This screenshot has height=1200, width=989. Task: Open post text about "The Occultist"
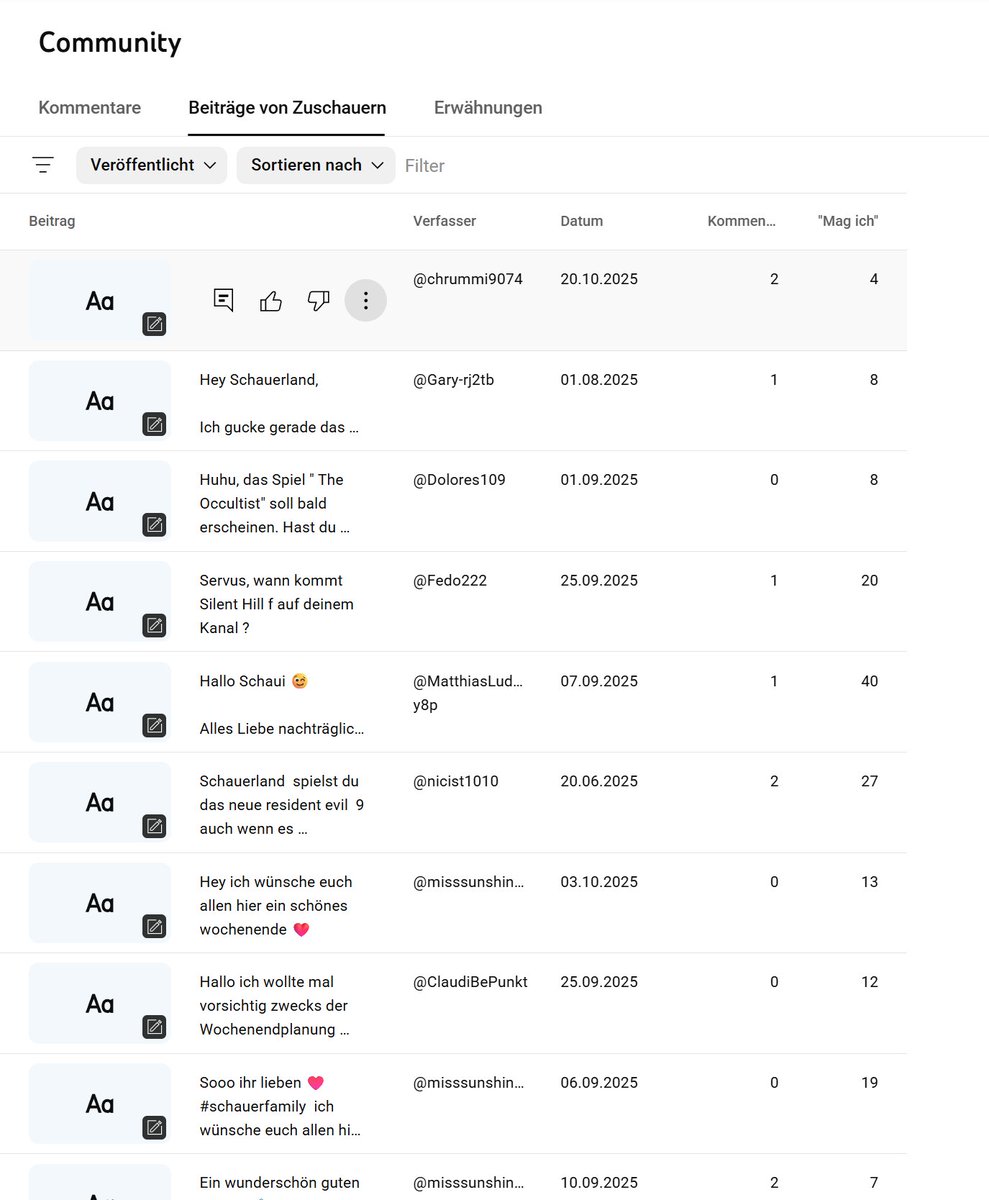275,503
